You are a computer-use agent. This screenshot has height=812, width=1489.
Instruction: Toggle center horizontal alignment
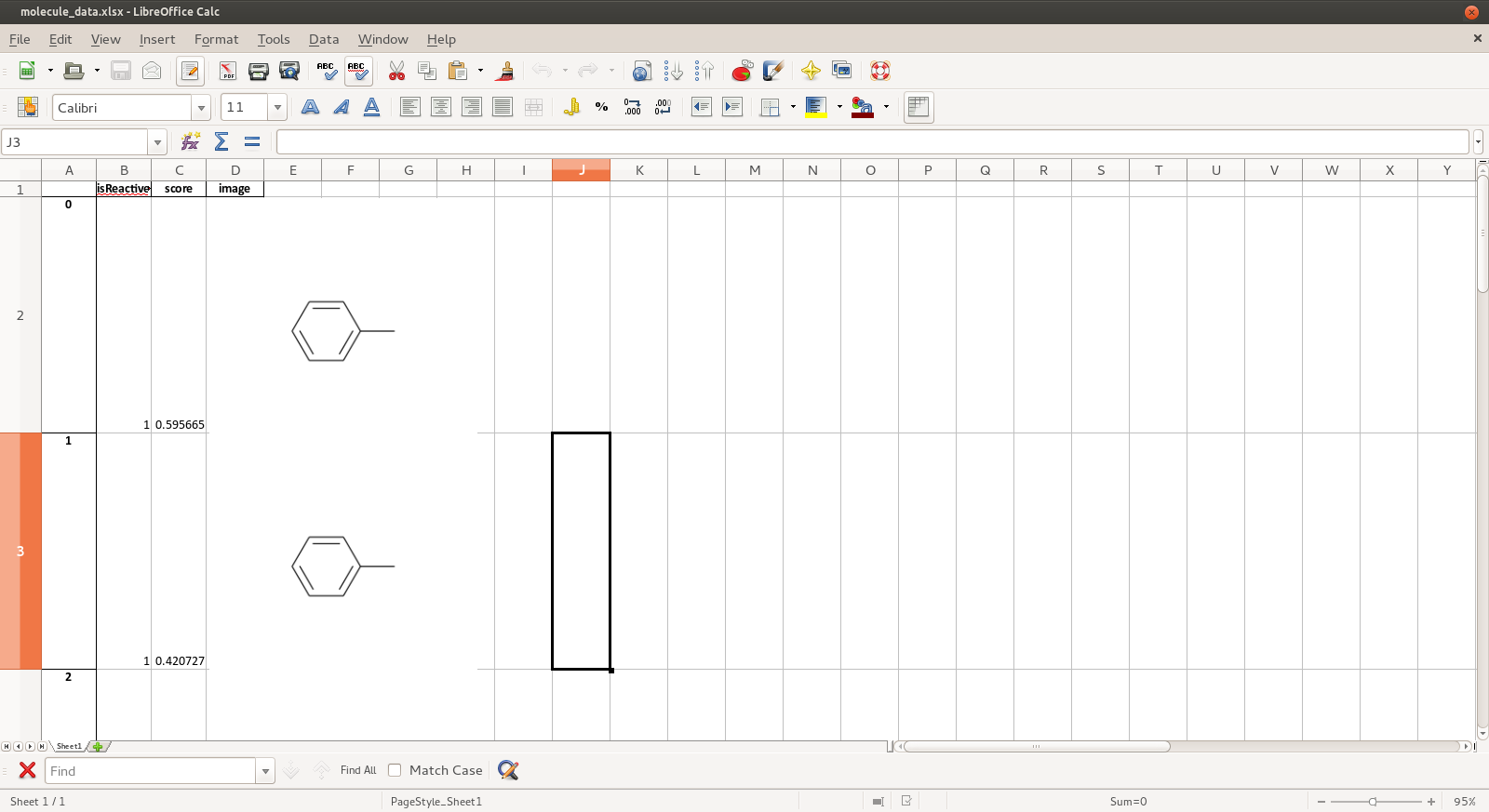tap(441, 107)
